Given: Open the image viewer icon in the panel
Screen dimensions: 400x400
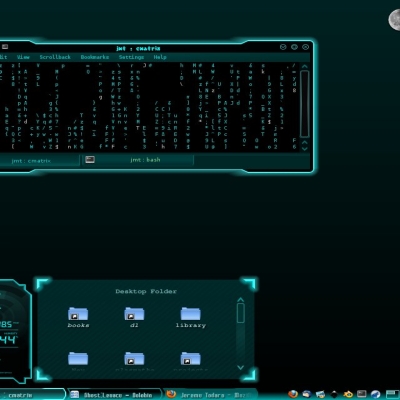Looking at the screenshot, I should (320, 395).
